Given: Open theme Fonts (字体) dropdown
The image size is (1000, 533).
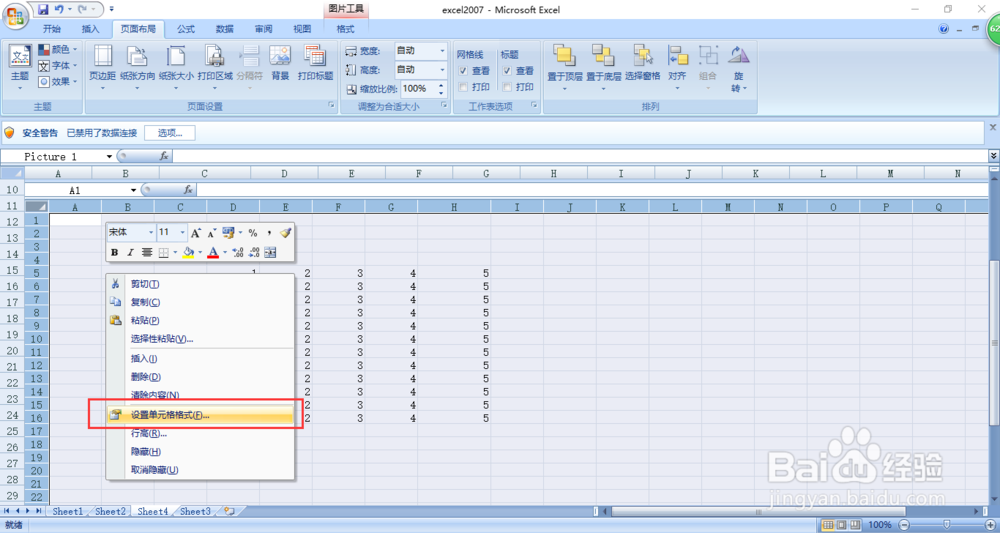Looking at the screenshot, I should tap(58, 66).
